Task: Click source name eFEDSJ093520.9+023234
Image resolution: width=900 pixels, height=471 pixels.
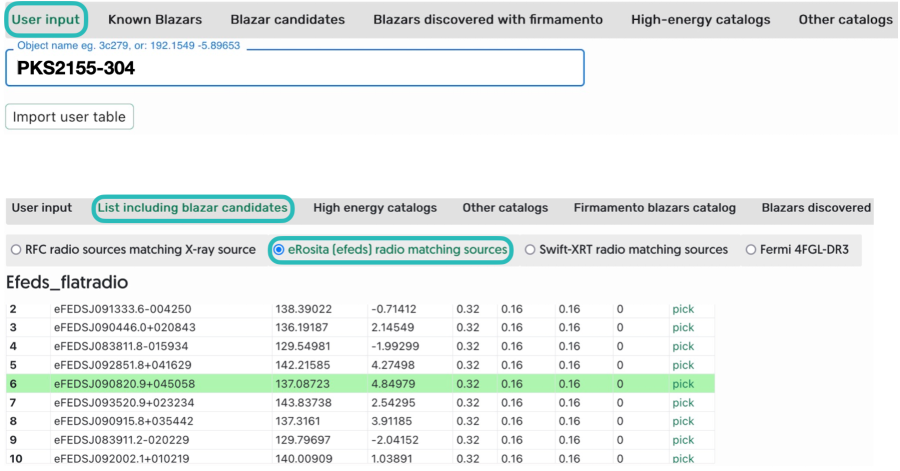Action: pos(124,403)
